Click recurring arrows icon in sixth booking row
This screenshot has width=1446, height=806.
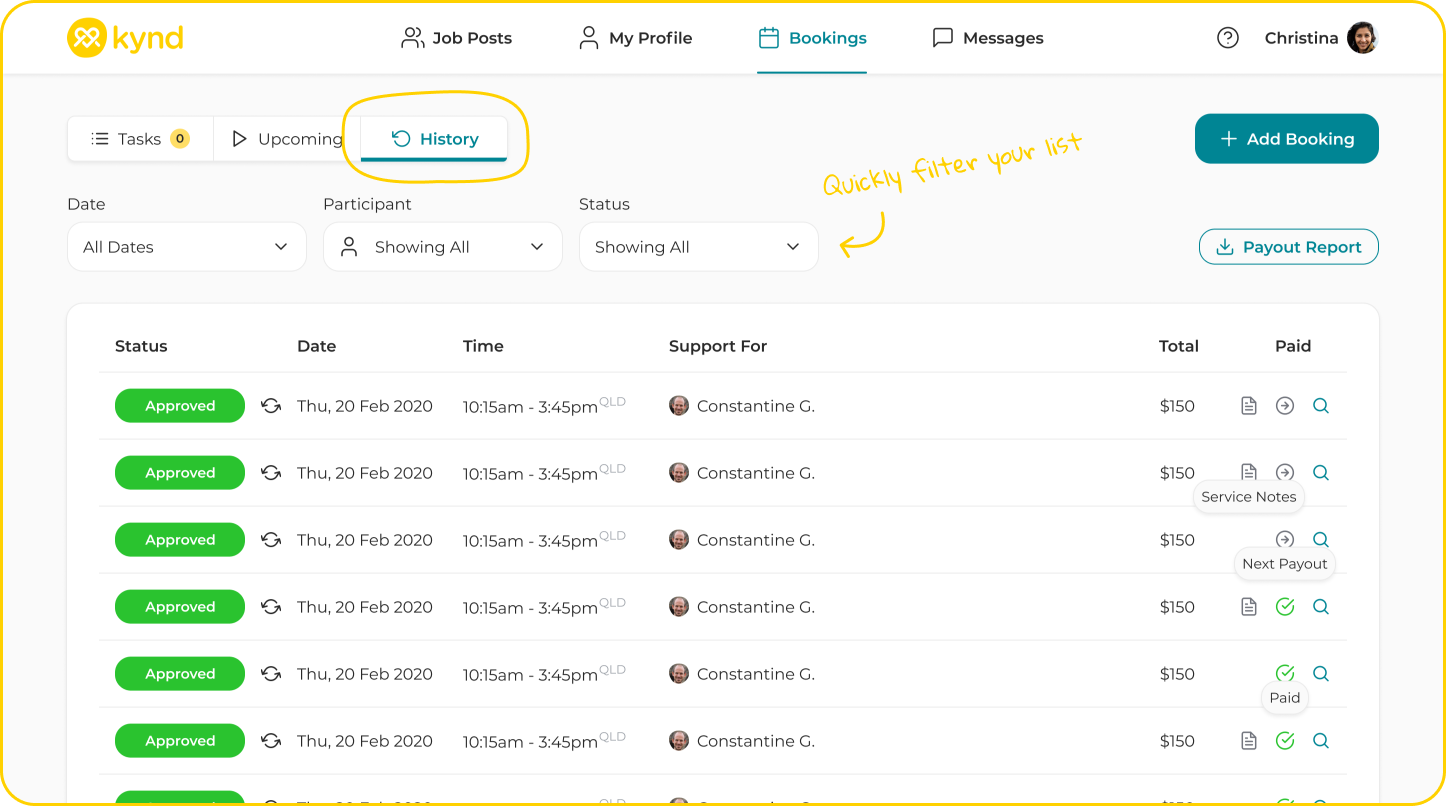[x=271, y=741]
